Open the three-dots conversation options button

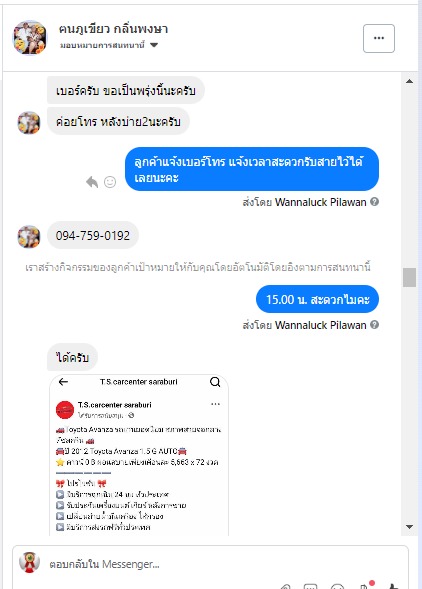coord(379,38)
